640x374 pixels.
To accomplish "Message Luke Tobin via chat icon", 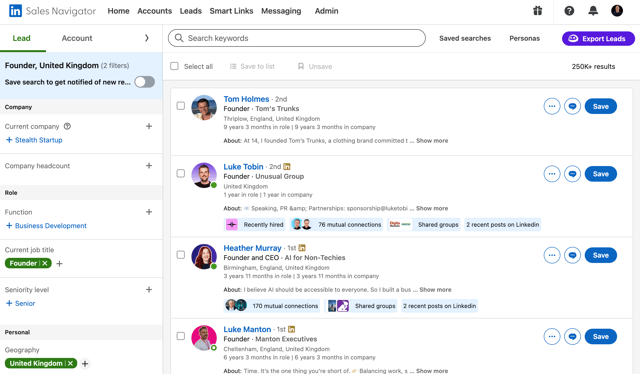I will (572, 174).
